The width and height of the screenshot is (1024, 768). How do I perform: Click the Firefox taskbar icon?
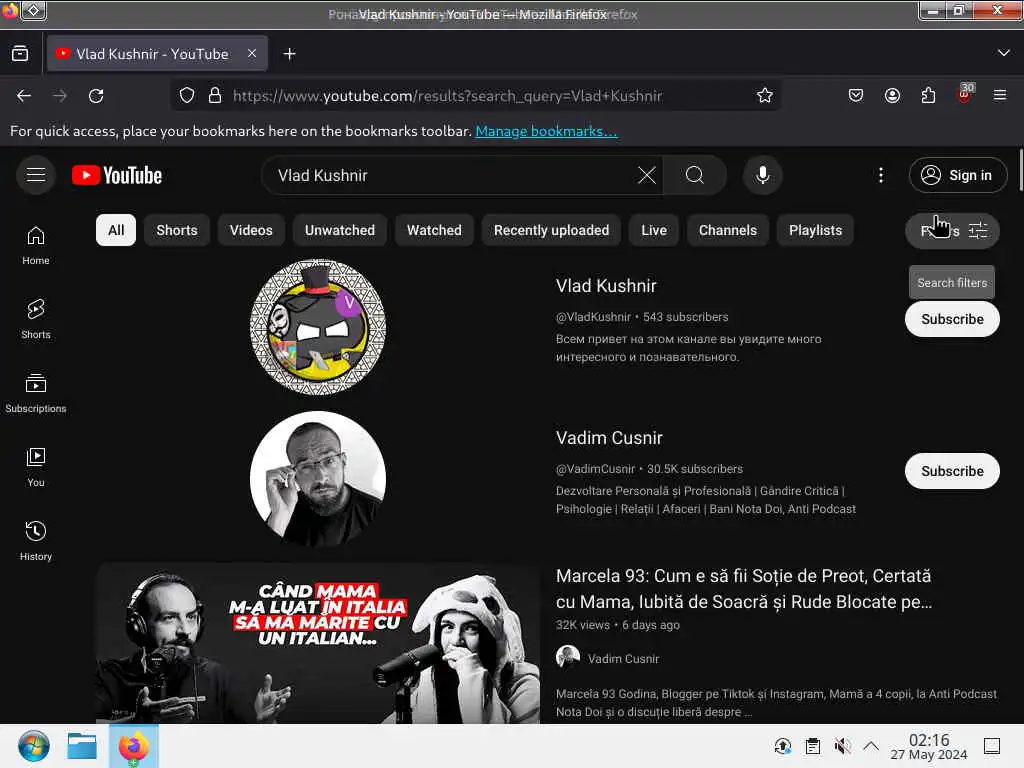pos(134,746)
